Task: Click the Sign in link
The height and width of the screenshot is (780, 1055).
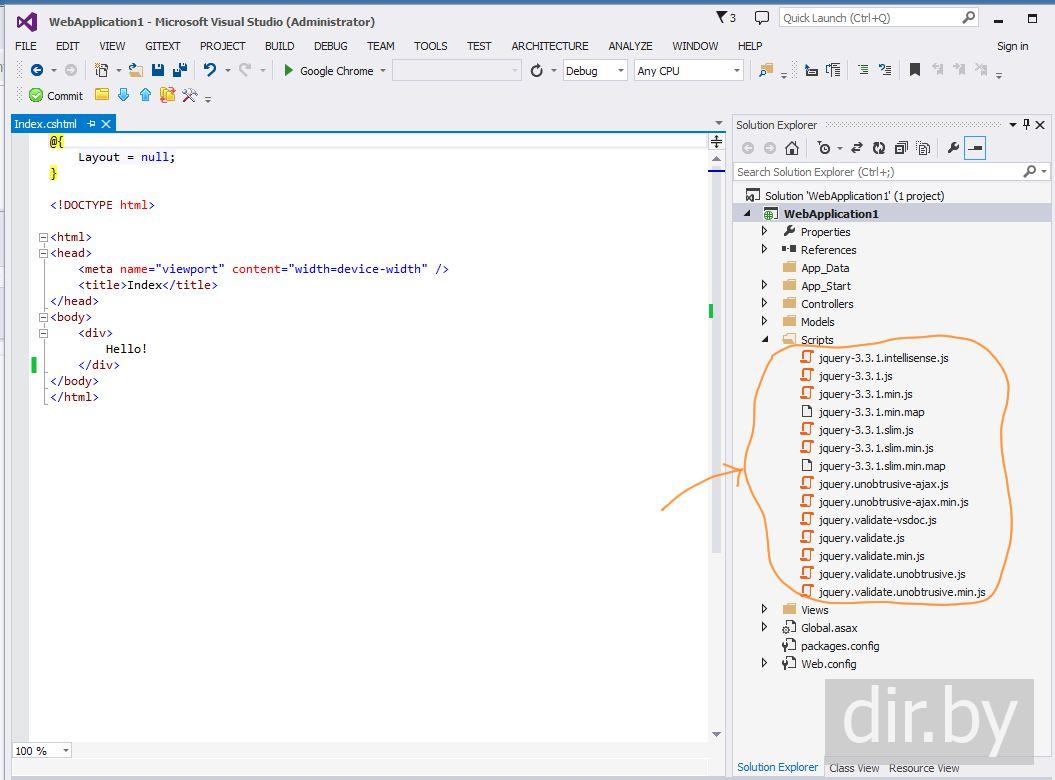Action: 1012,46
